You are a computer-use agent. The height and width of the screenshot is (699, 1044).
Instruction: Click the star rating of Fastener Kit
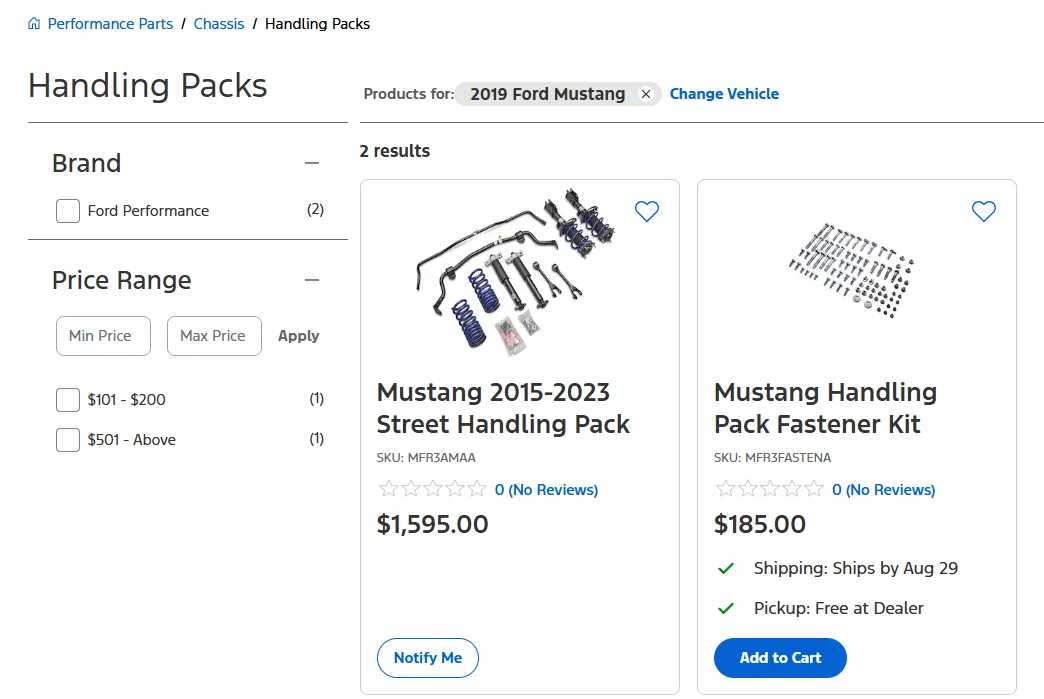pyautogui.click(x=770, y=489)
